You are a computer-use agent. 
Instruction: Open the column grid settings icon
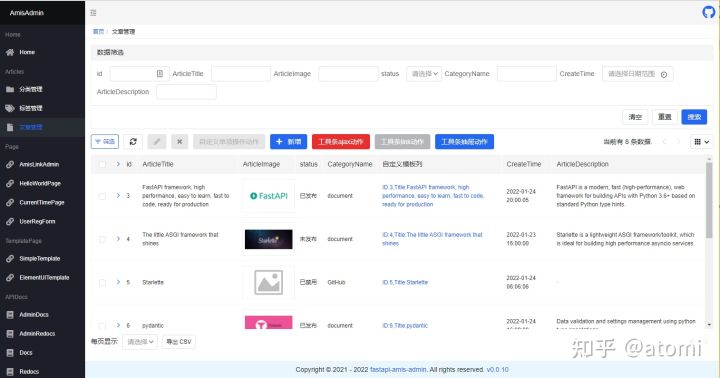click(x=701, y=142)
